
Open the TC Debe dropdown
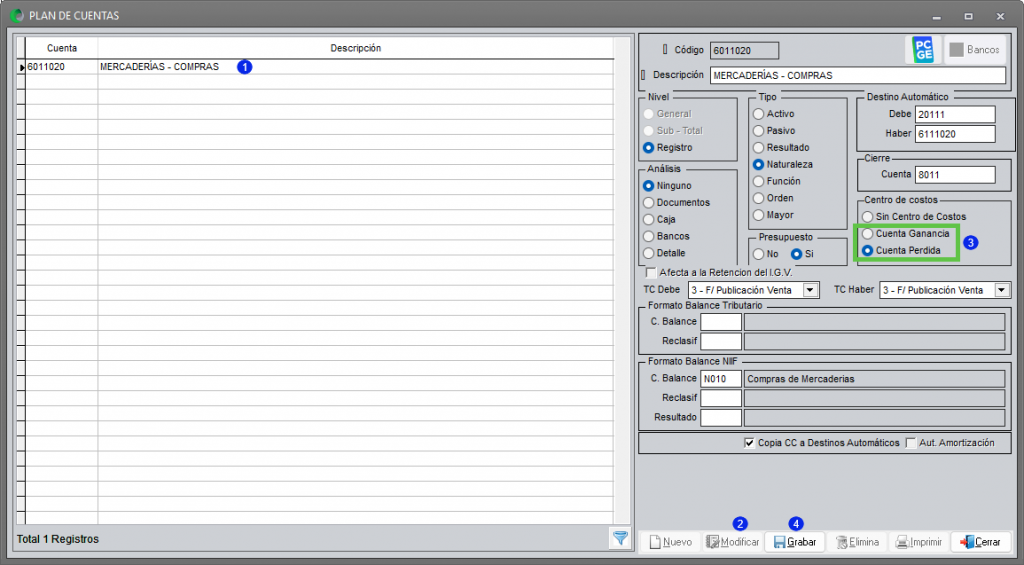(810, 290)
